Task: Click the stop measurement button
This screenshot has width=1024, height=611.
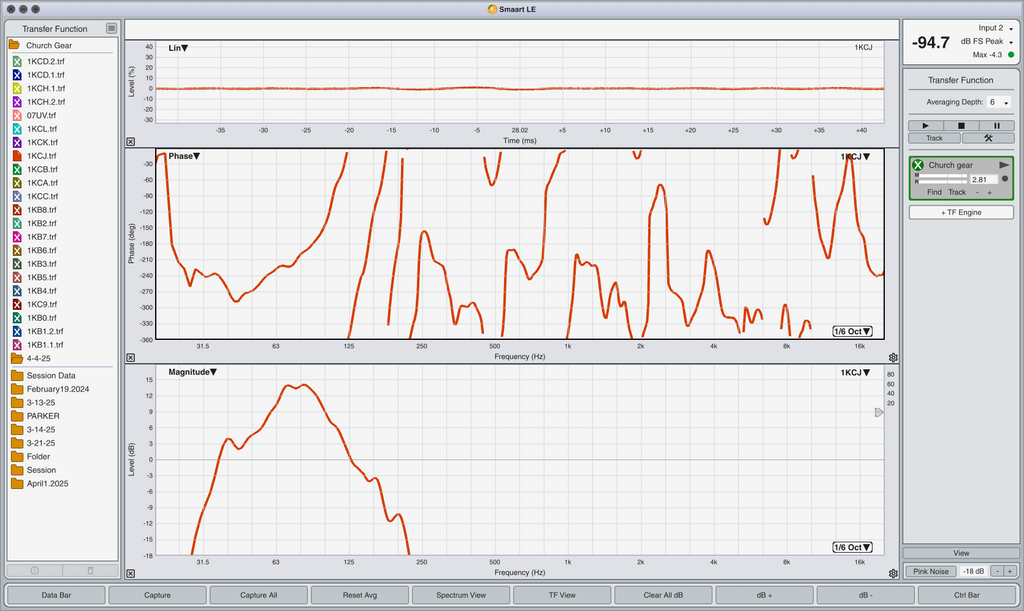Action: coord(961,126)
